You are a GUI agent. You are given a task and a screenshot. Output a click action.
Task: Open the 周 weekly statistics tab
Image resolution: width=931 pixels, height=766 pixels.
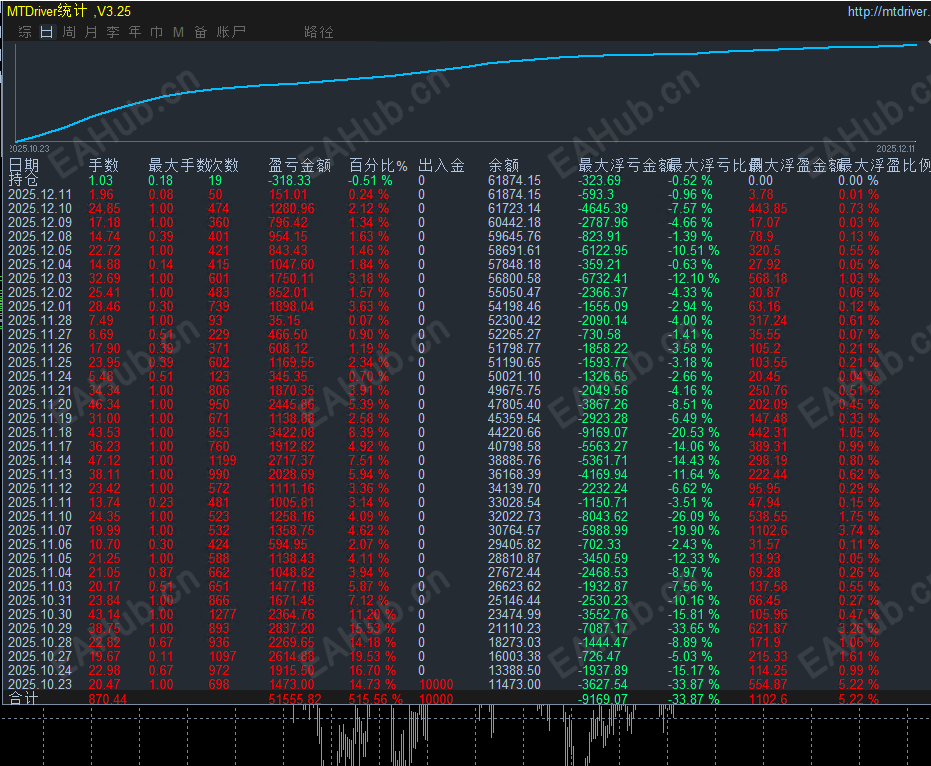click(x=69, y=32)
